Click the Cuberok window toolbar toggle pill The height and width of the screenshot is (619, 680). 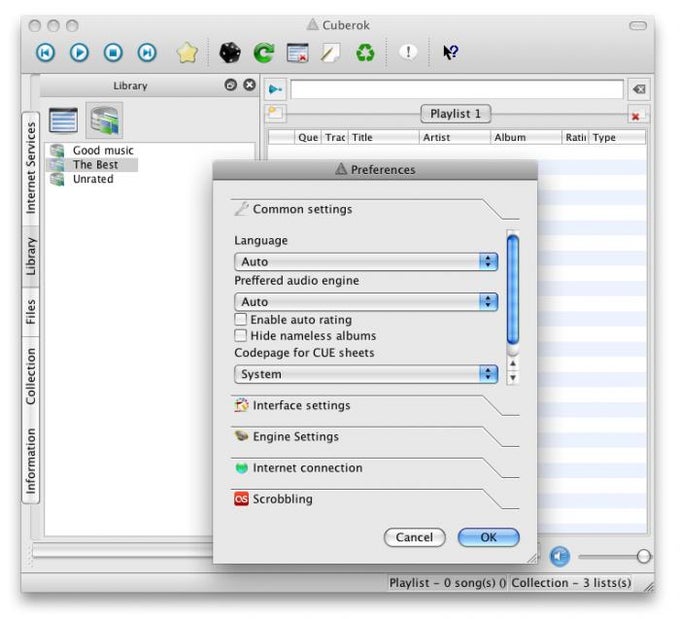[638, 26]
